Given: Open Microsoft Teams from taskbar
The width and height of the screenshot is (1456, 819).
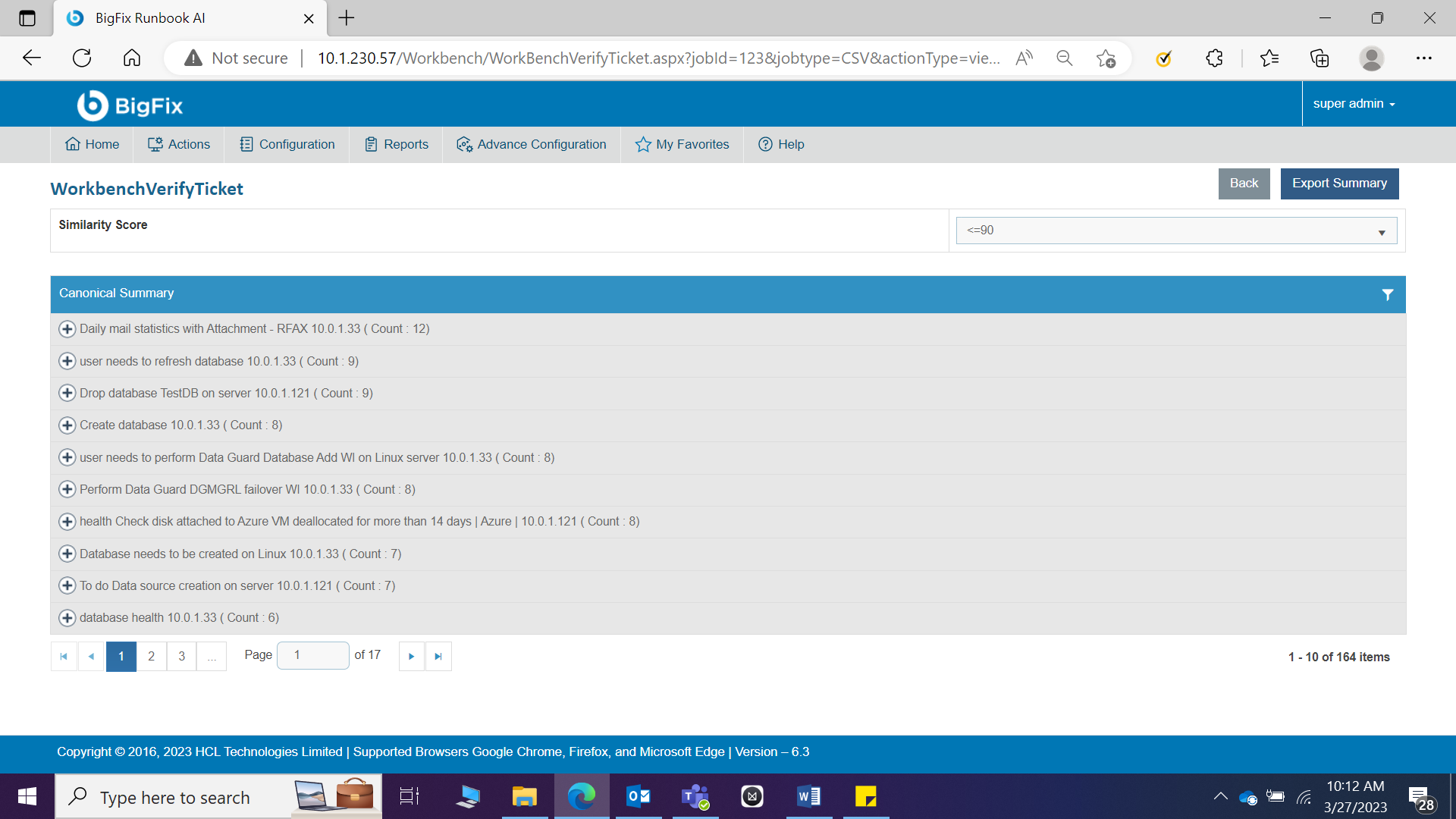Looking at the screenshot, I should 695,796.
